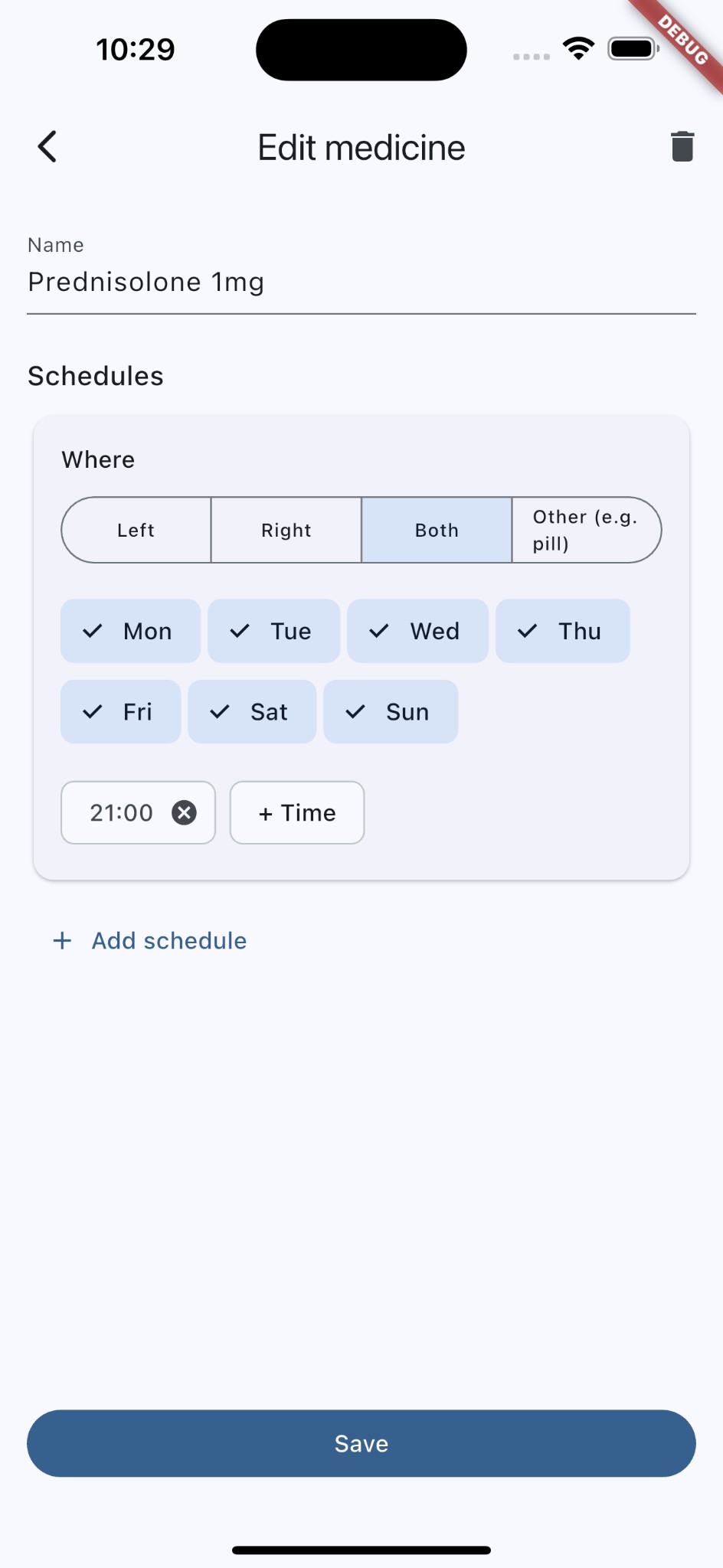Disable the Fri day chip
Screen dimensions: 723x1568
(120, 712)
